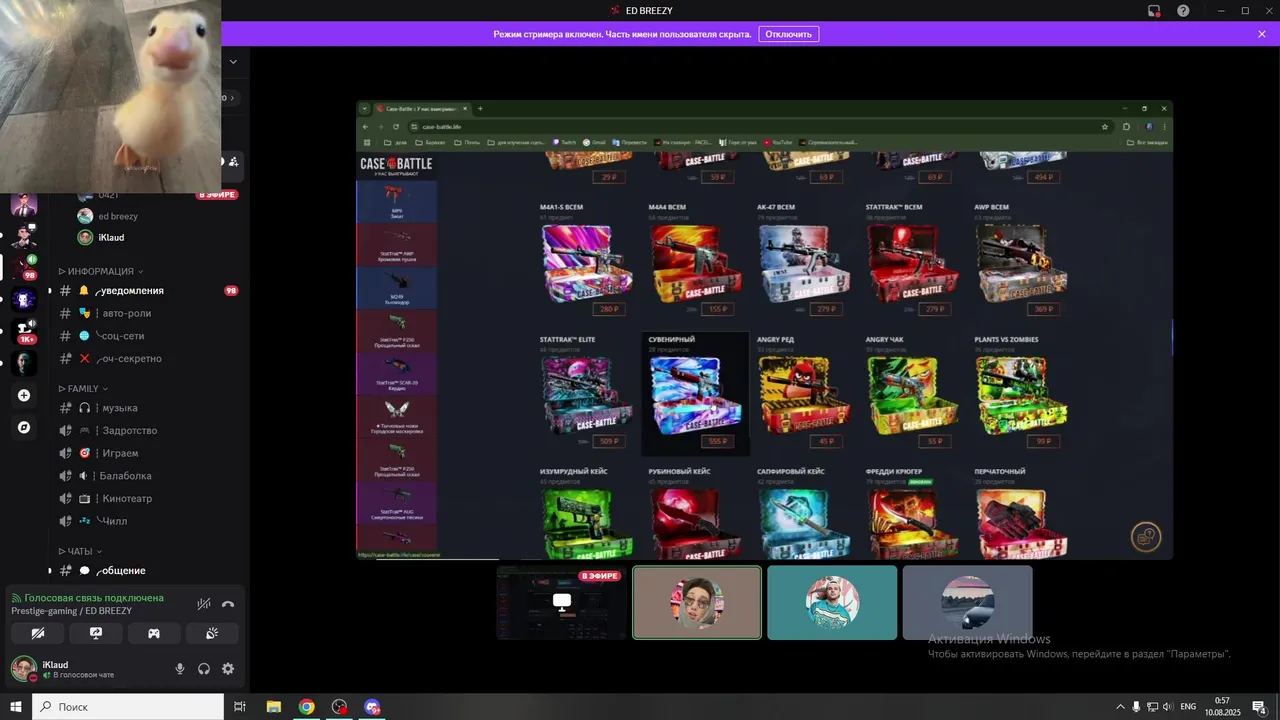Select the server icon with 1K+ badge

[x=24, y=331]
